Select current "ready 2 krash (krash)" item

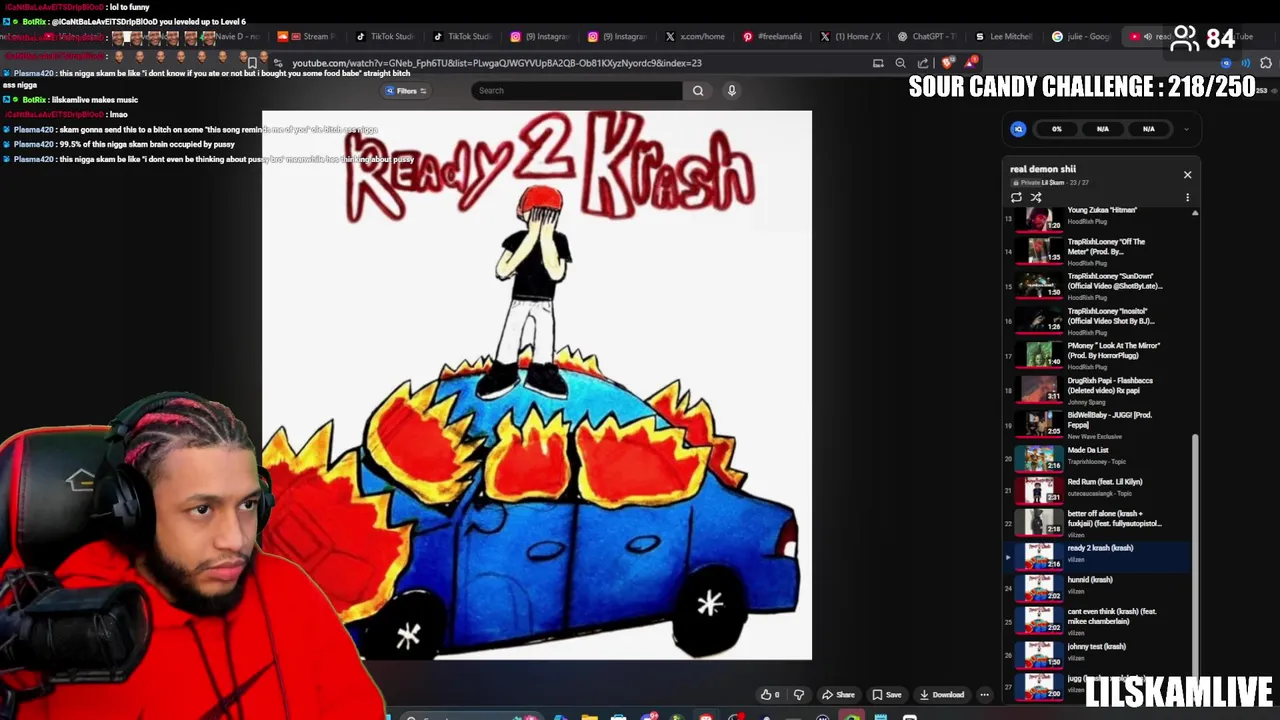tap(1098, 555)
